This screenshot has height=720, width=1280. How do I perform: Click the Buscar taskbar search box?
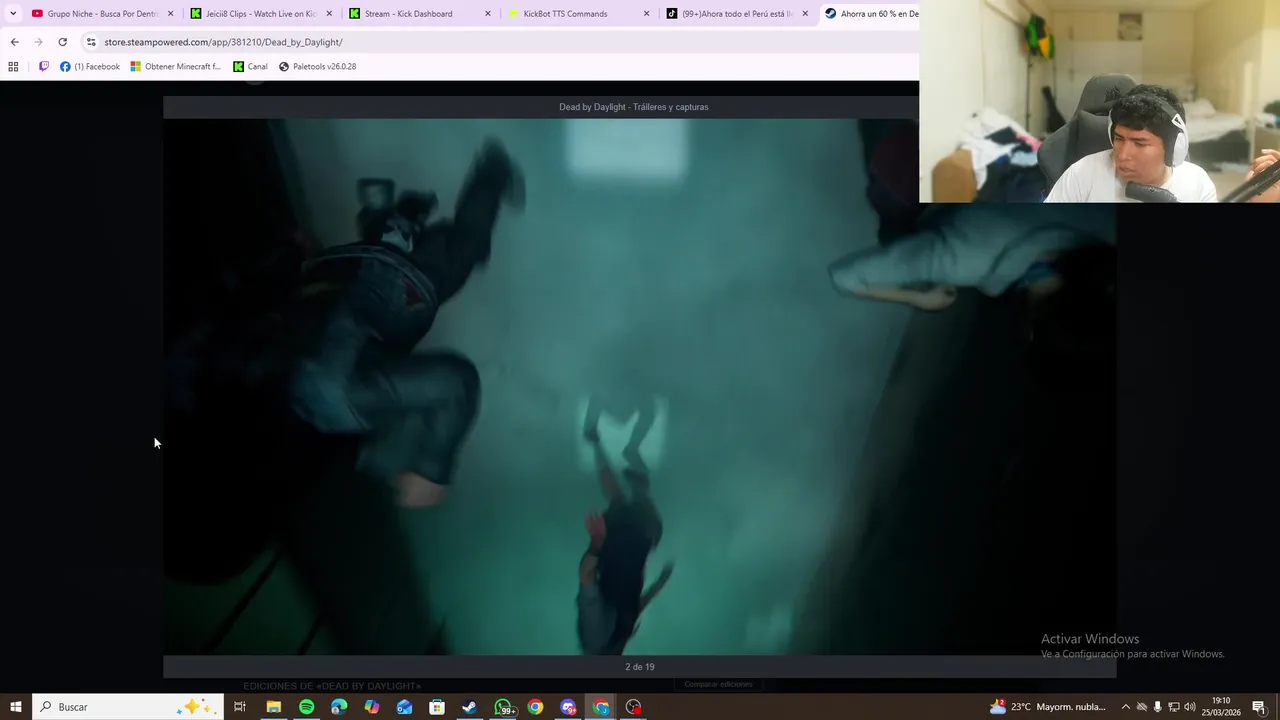pos(128,707)
